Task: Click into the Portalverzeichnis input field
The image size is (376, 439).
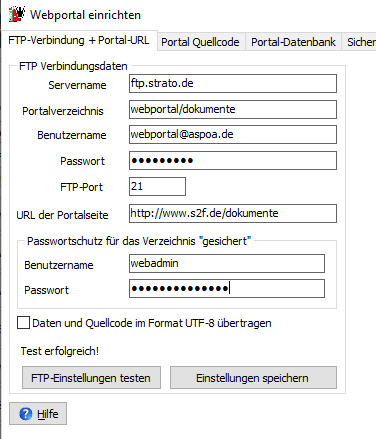Action: coord(233,109)
